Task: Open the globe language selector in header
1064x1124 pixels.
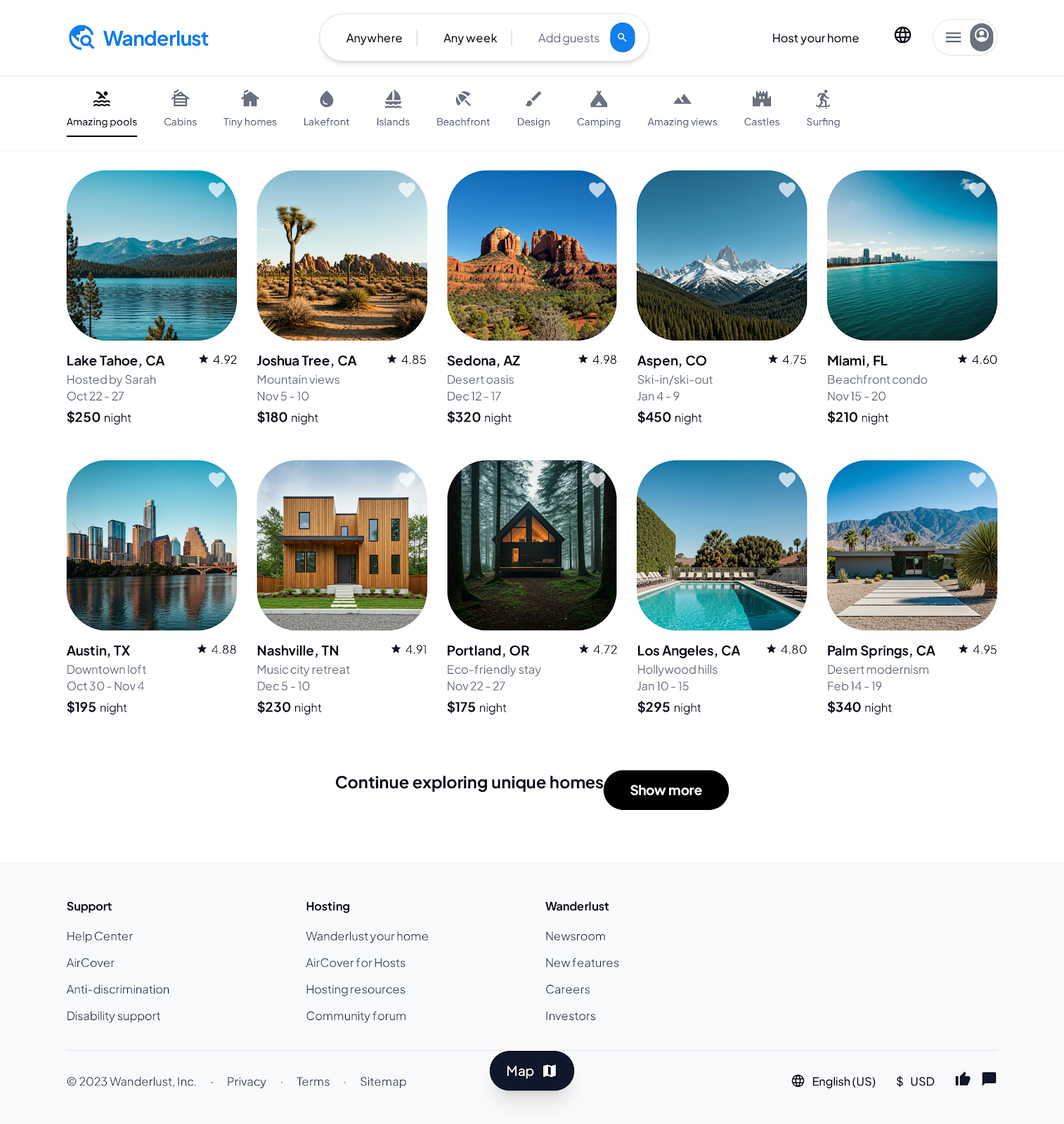Action: 902,35
